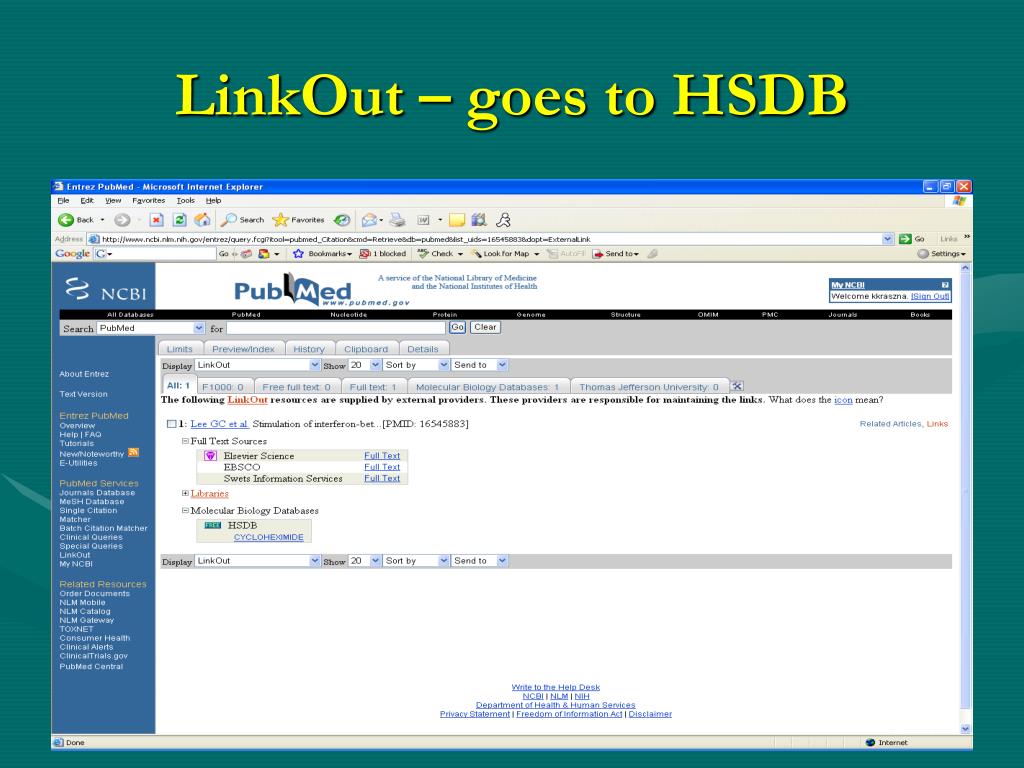1024x768 pixels.
Task: Open MeSH Database in the sidebar
Action: (x=91, y=502)
